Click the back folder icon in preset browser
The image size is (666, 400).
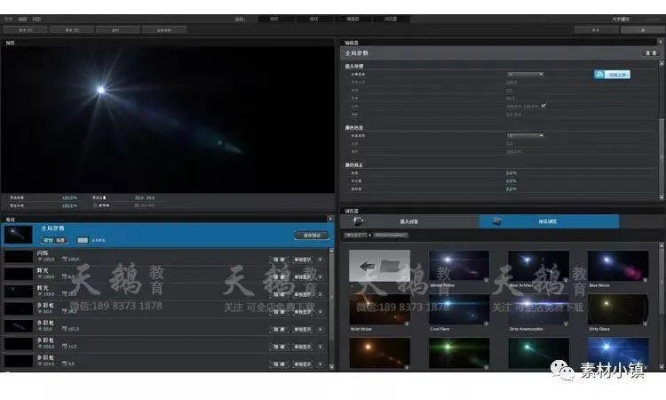pyautogui.click(x=379, y=265)
